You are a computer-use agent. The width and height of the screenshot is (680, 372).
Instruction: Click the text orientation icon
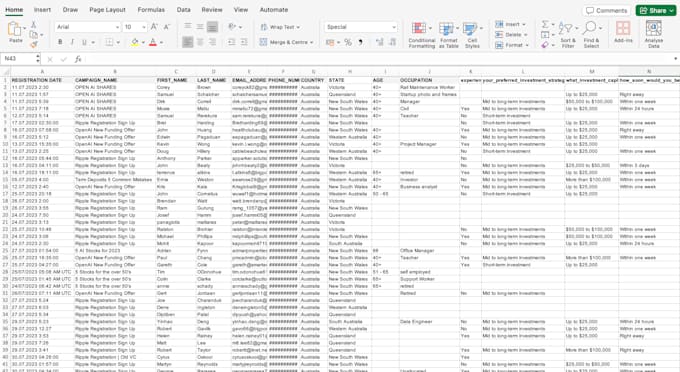[x=232, y=27]
